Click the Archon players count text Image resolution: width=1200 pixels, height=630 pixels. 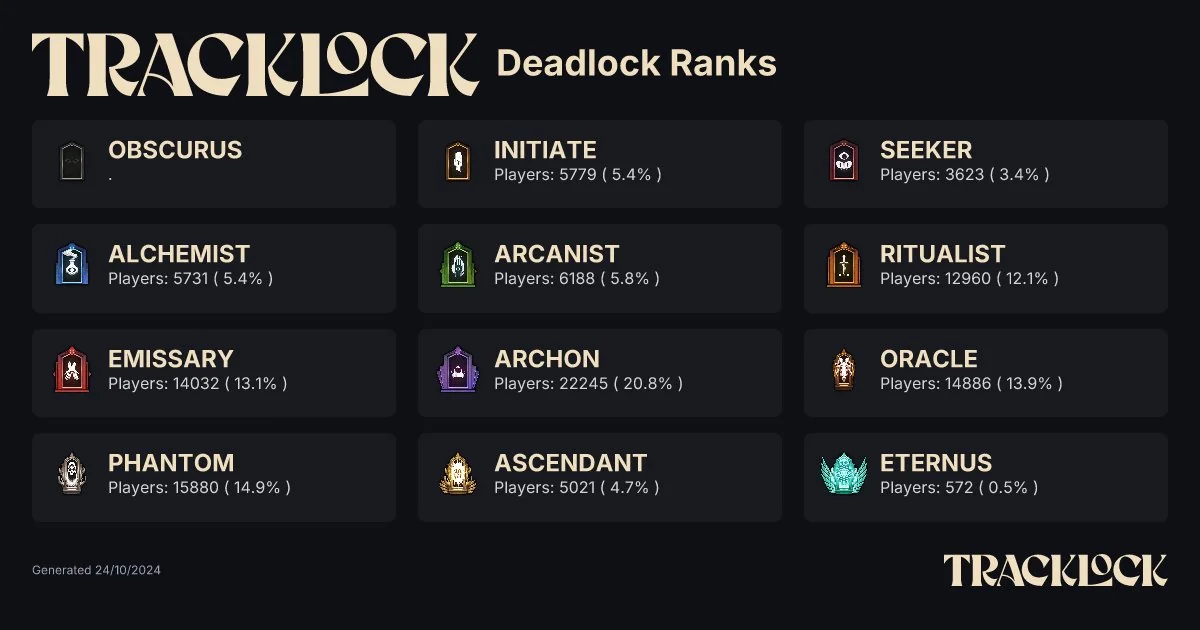click(x=588, y=383)
